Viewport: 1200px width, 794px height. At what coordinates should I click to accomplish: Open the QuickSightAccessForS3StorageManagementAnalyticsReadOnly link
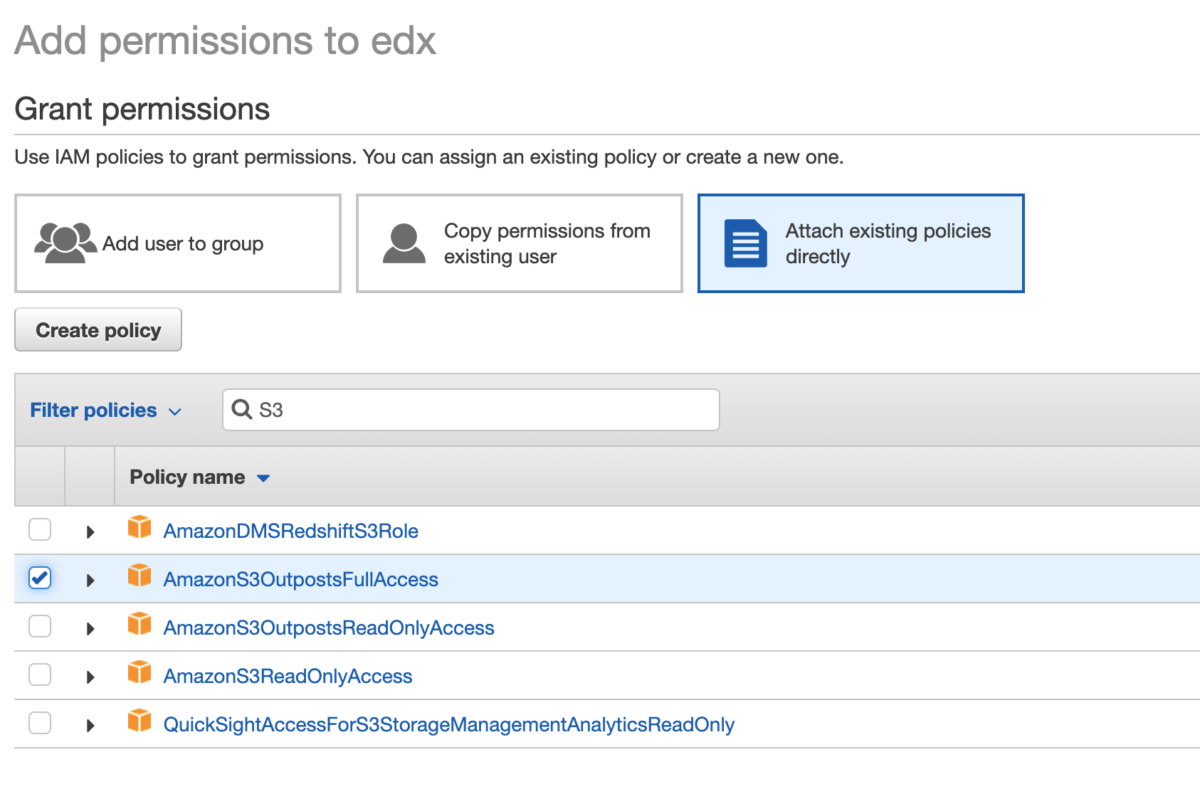pos(449,724)
